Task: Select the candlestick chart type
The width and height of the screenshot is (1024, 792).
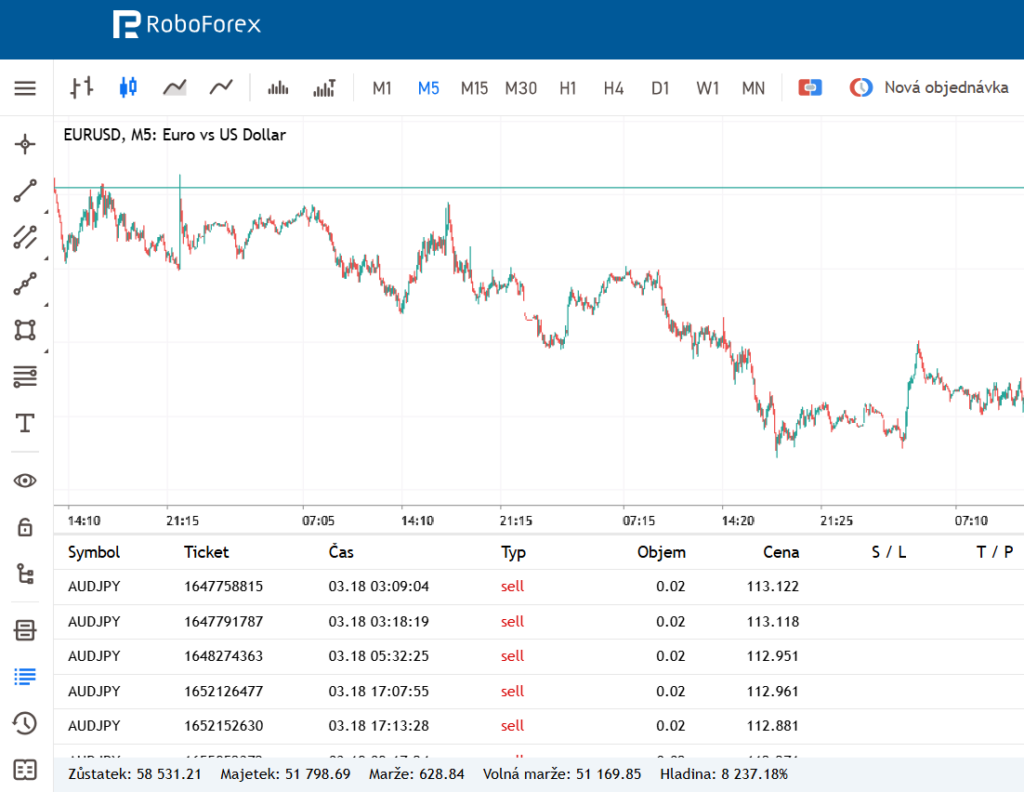Action: 127,88
